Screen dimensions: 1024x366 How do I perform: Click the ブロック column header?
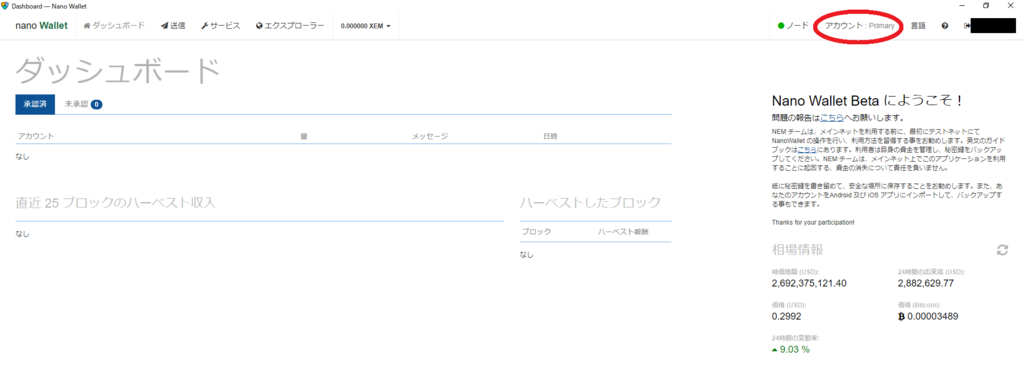click(536, 232)
